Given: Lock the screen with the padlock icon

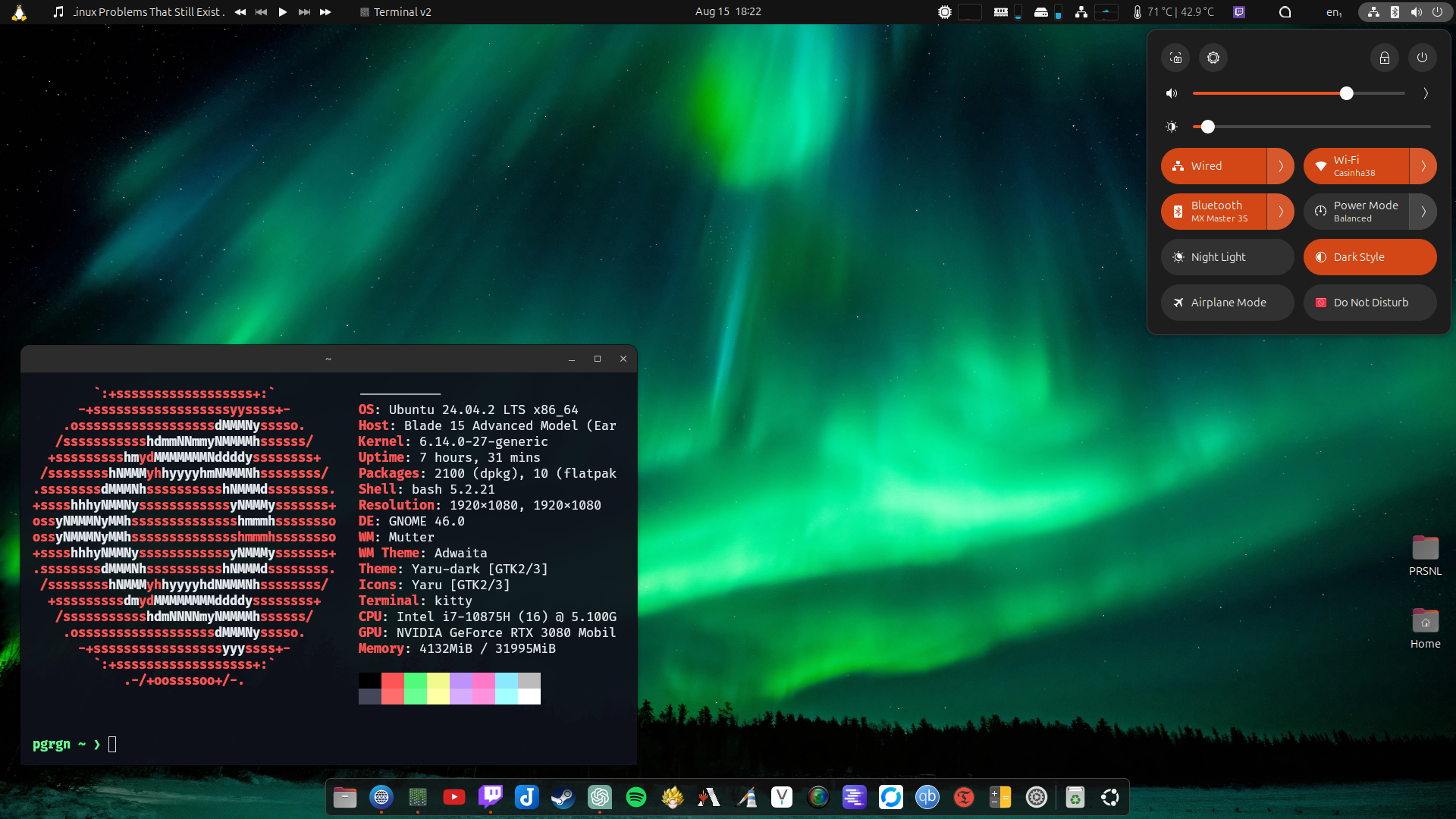Looking at the screenshot, I should click(x=1384, y=58).
